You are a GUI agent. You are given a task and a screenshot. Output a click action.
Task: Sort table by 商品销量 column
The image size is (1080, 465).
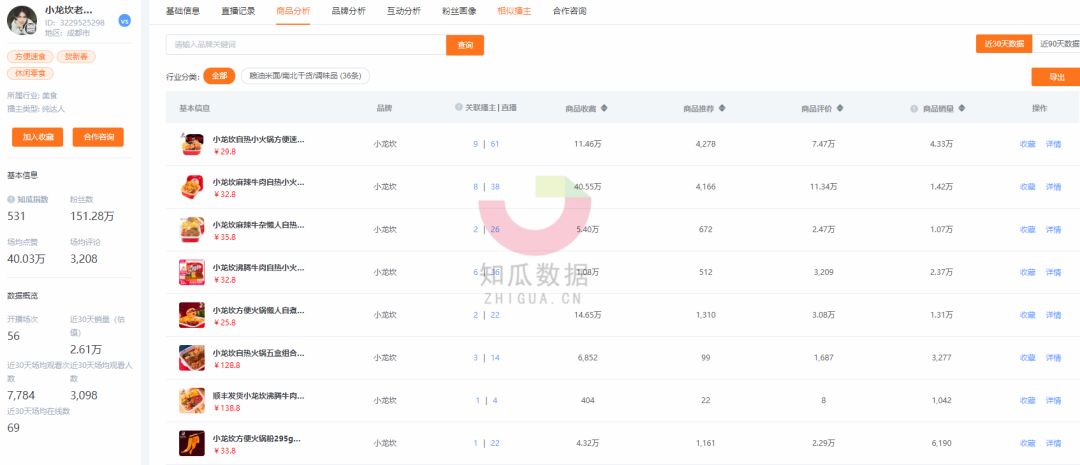pos(962,108)
